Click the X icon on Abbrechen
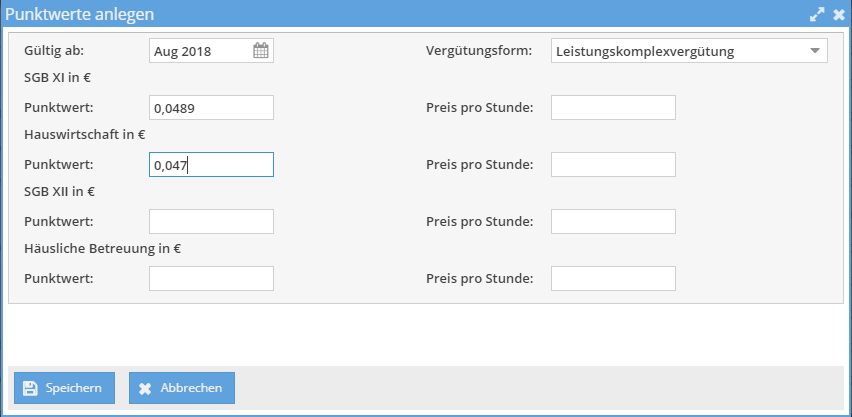 [145, 388]
